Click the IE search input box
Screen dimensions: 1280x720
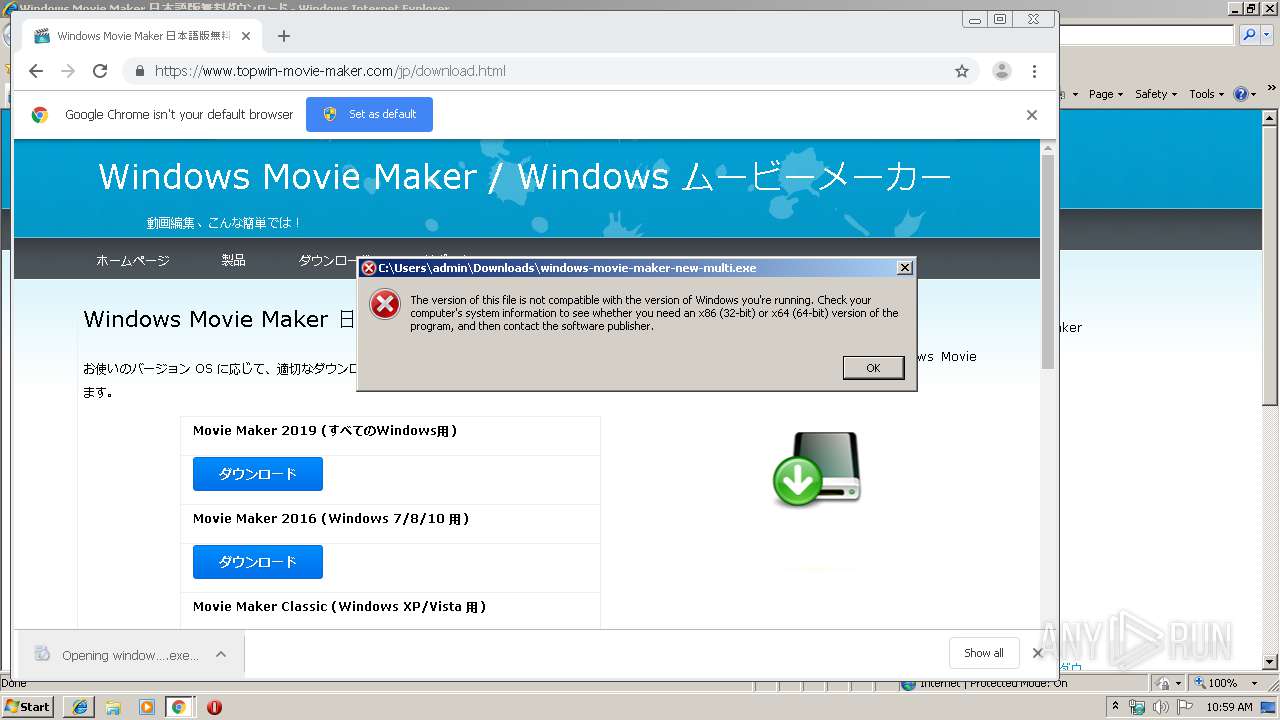1147,35
